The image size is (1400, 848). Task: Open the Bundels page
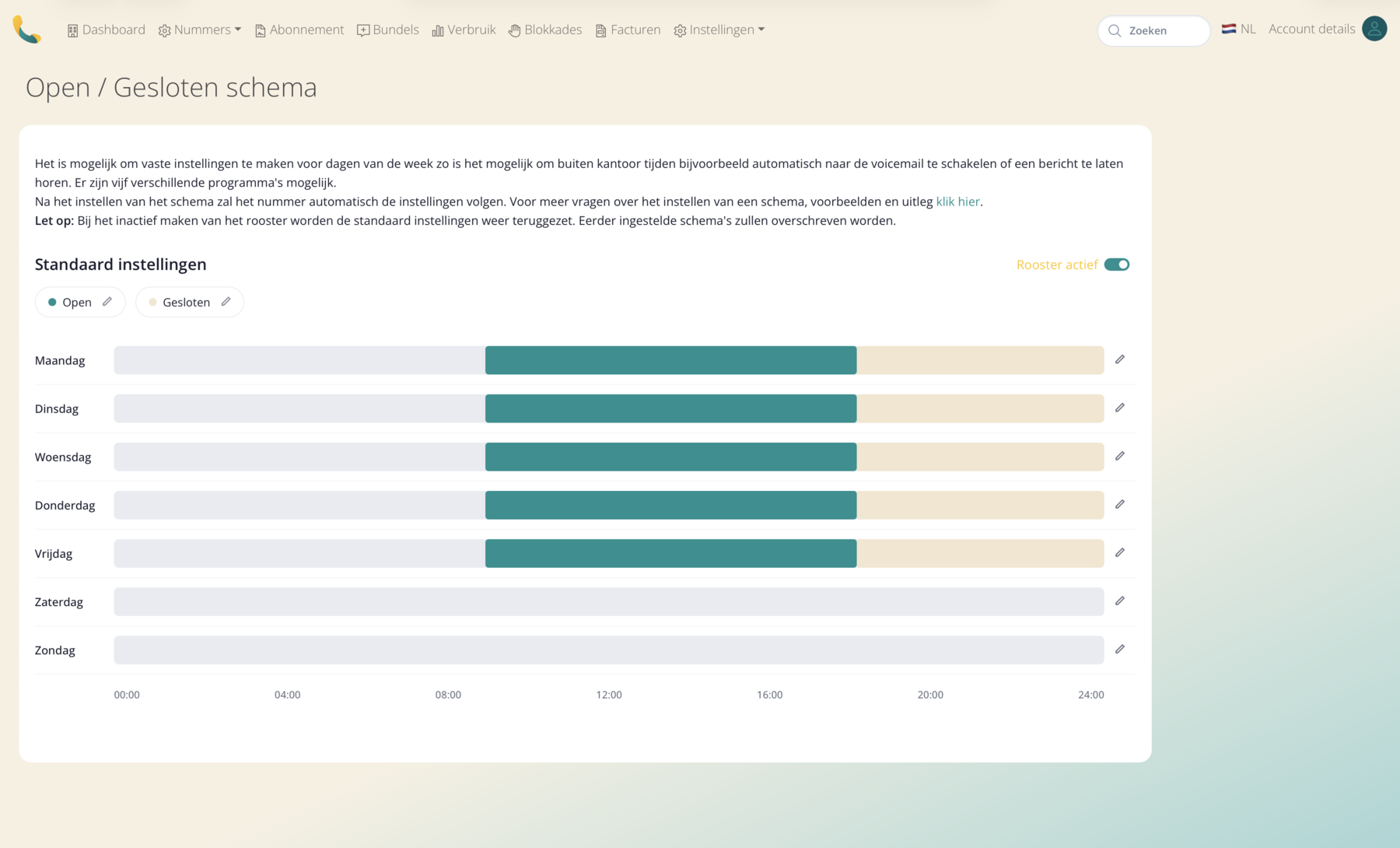(x=388, y=30)
